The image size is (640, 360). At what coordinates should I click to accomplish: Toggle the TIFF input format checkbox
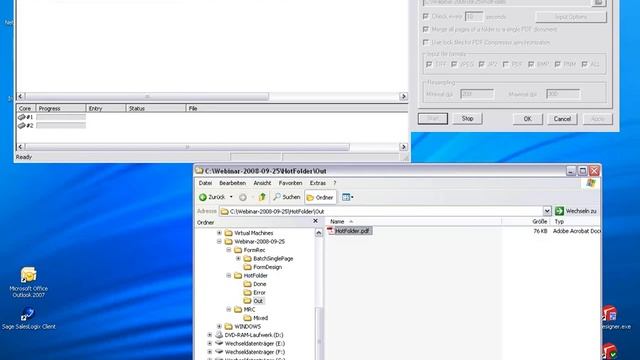[429, 64]
